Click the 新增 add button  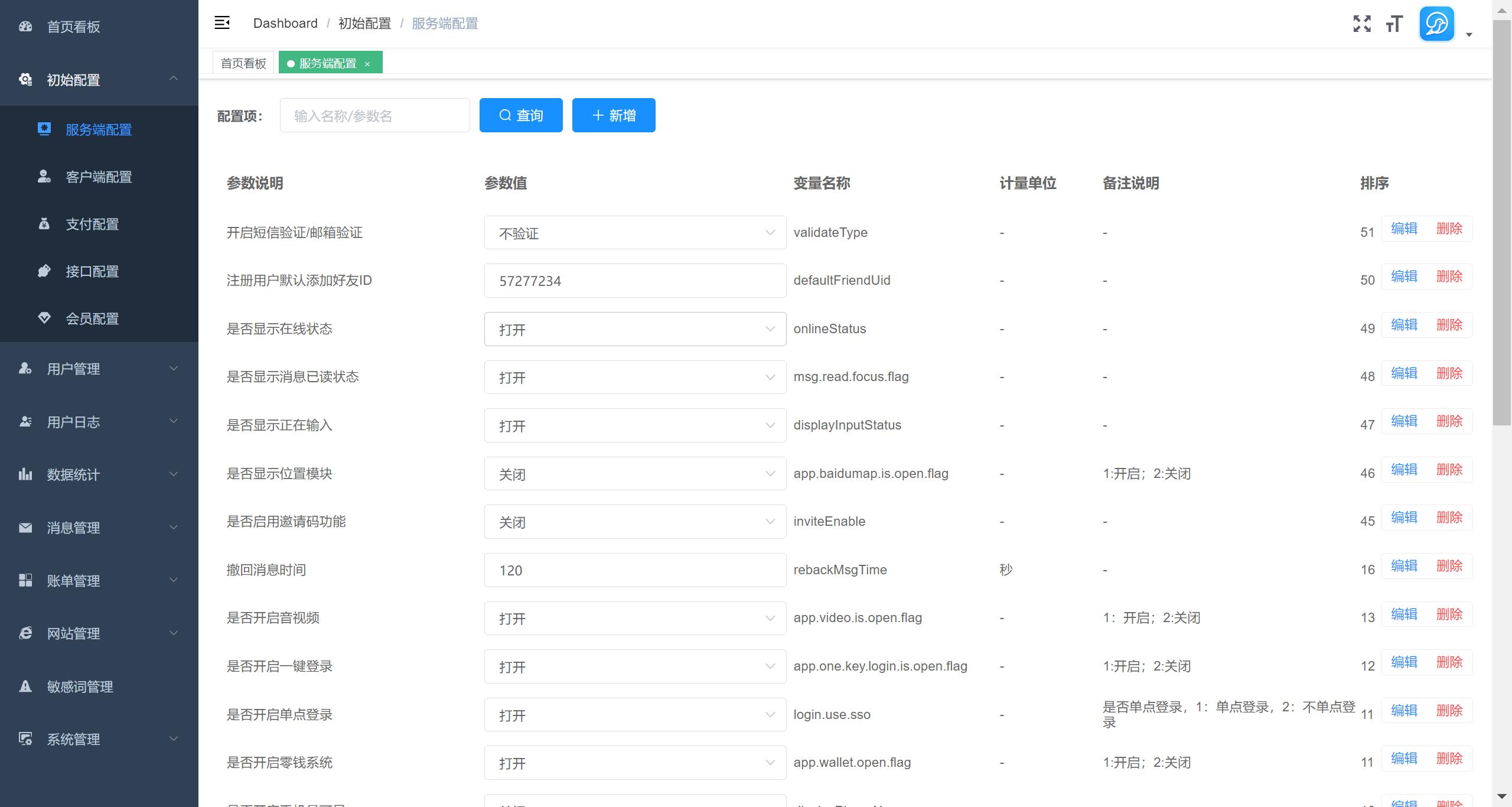(613, 115)
